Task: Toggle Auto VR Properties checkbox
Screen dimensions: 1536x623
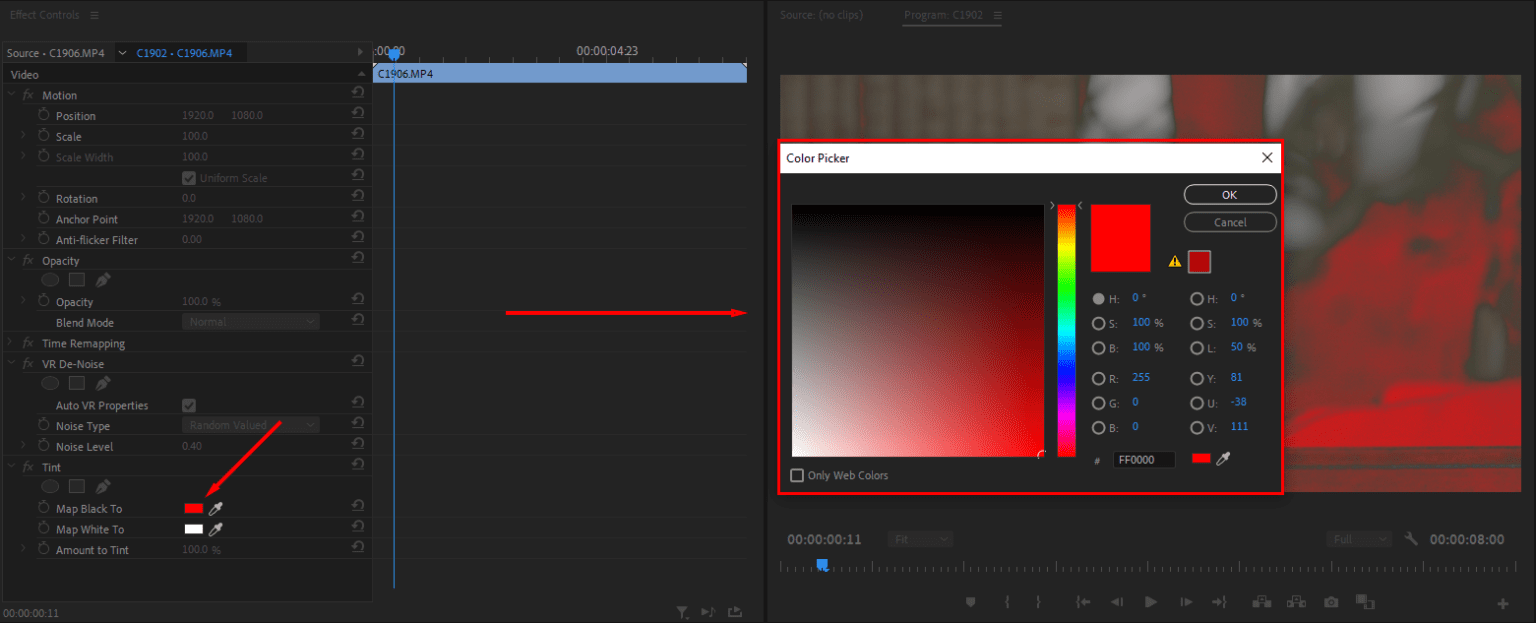Action: pos(189,404)
